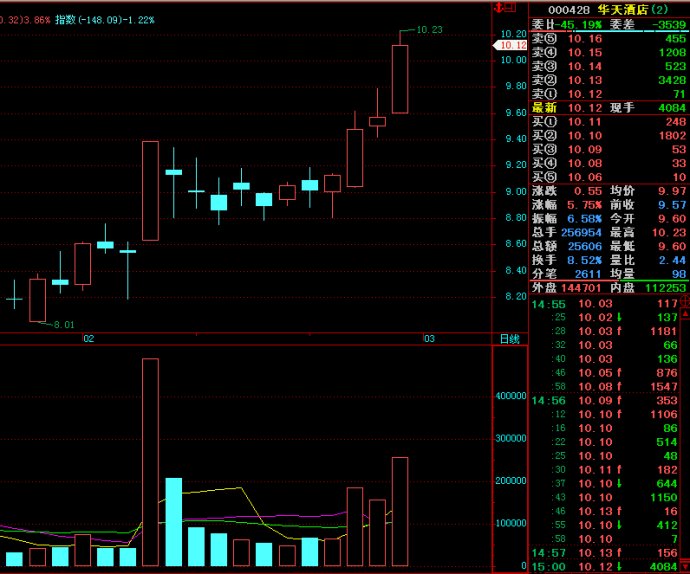Click the low price label 8.01 on chart
This screenshot has height=574, width=690.
coord(64,325)
